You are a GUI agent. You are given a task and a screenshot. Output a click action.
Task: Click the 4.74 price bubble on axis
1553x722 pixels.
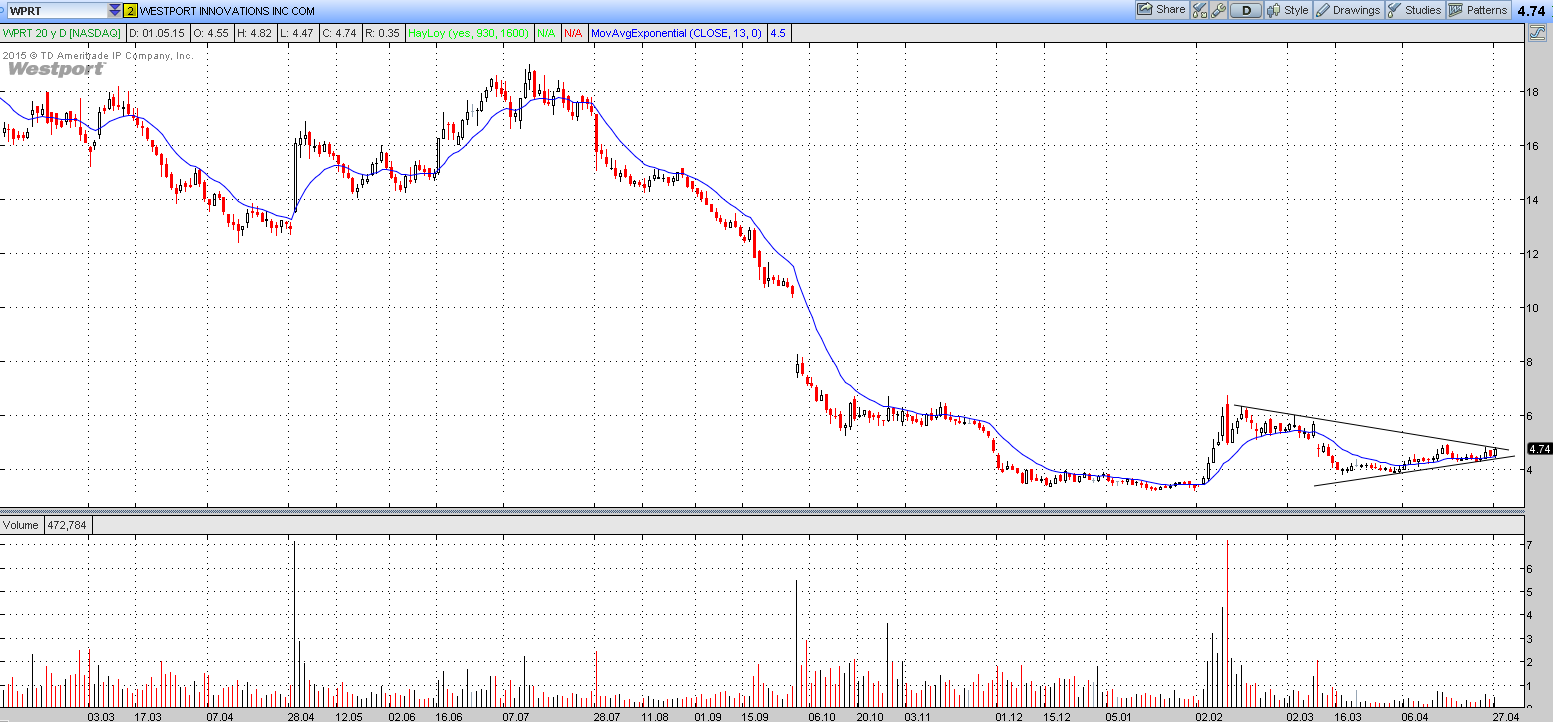point(1540,449)
